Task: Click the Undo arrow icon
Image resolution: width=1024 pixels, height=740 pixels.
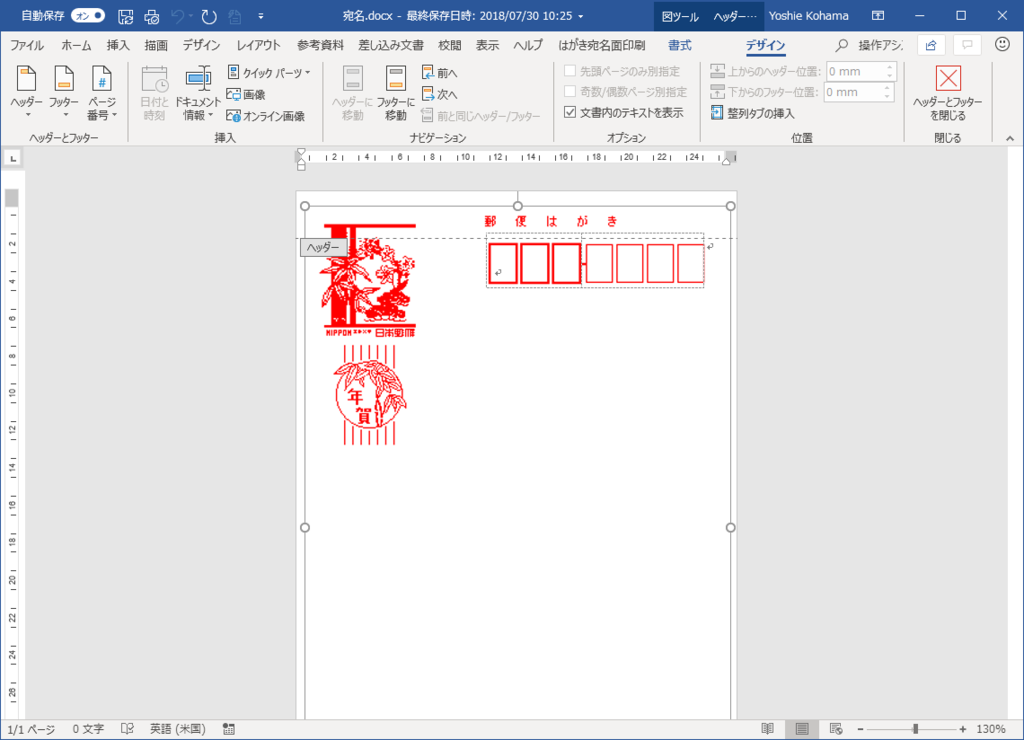Action: [x=177, y=16]
